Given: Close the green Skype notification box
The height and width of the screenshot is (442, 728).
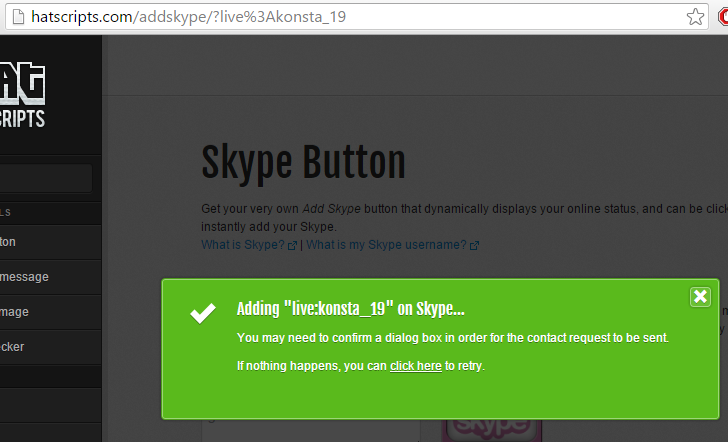Looking at the screenshot, I should point(700,297).
